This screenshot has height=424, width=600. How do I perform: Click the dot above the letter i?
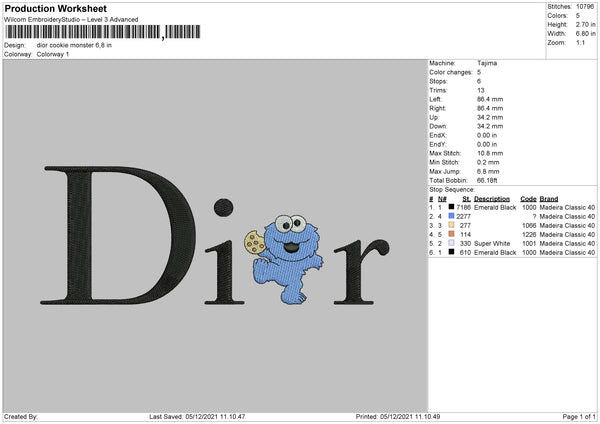point(223,207)
